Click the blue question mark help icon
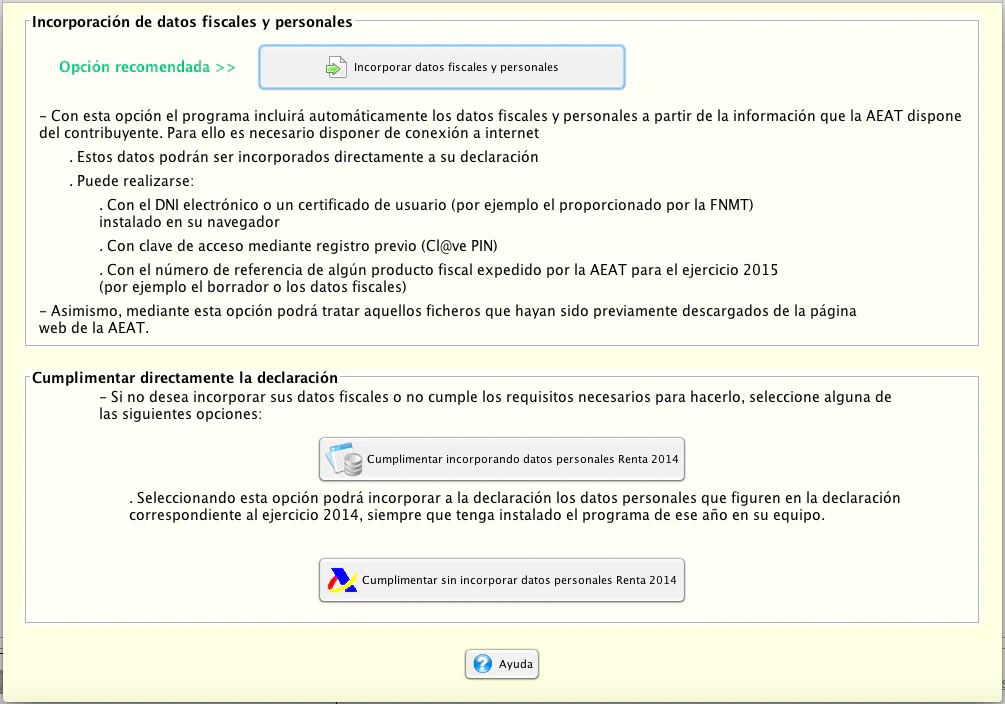Viewport: 1005px width, 704px height. [483, 664]
